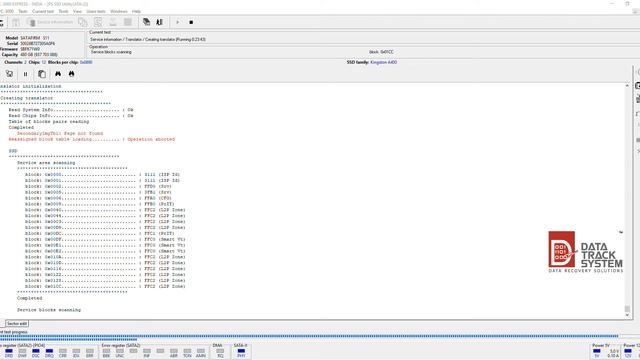
Task: Click the log vertical scrollbar thumb
Action: point(627,309)
